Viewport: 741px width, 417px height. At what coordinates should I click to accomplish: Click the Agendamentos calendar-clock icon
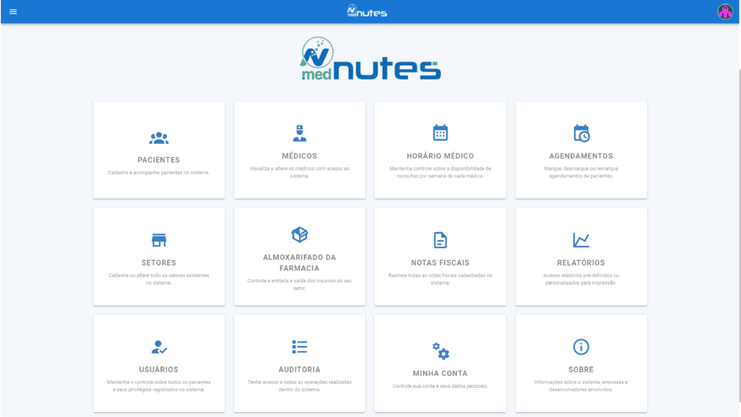tap(581, 133)
